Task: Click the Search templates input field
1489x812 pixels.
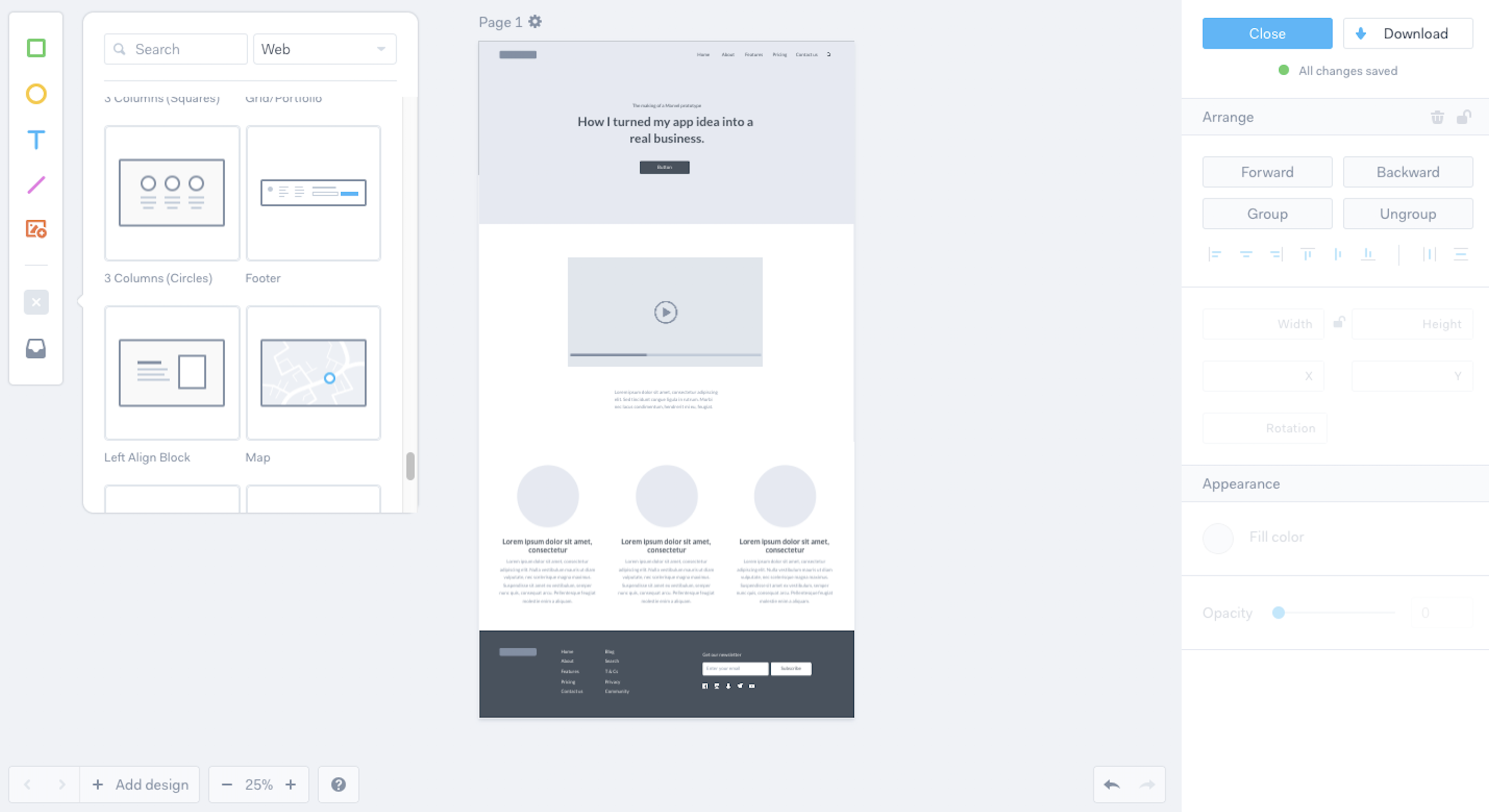Action: (175, 48)
